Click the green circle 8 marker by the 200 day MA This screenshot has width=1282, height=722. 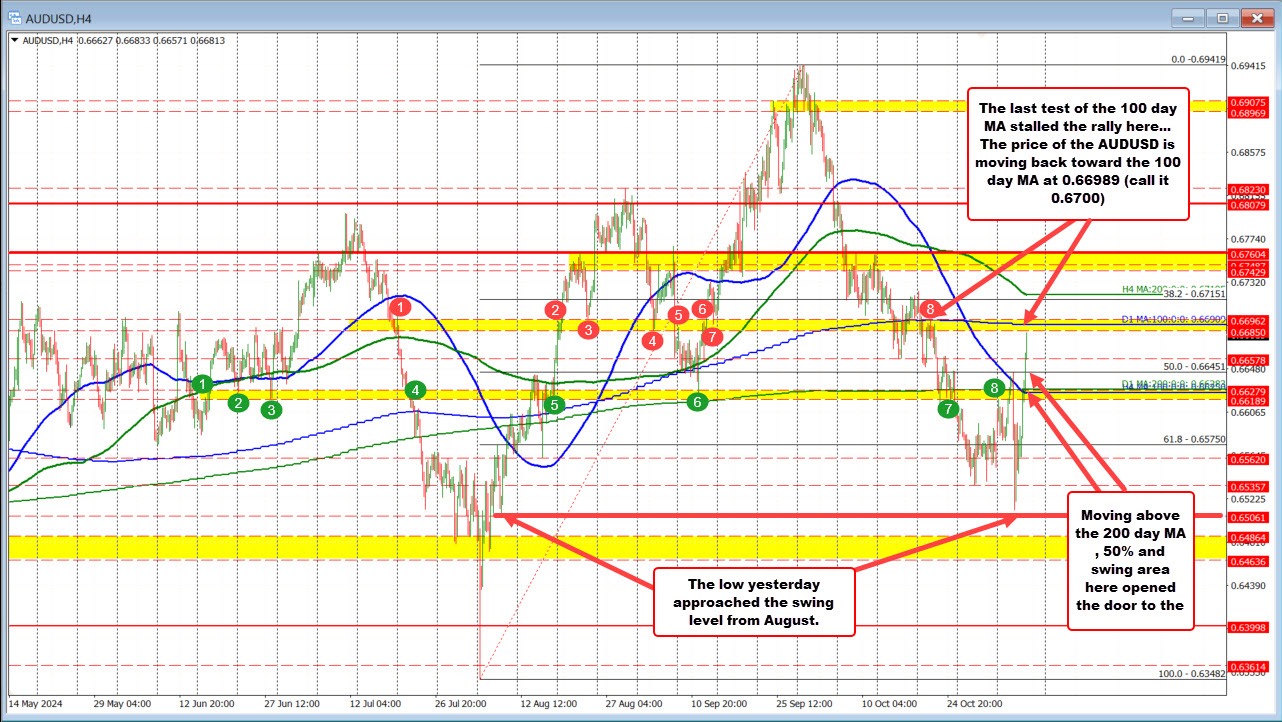[x=993, y=387]
